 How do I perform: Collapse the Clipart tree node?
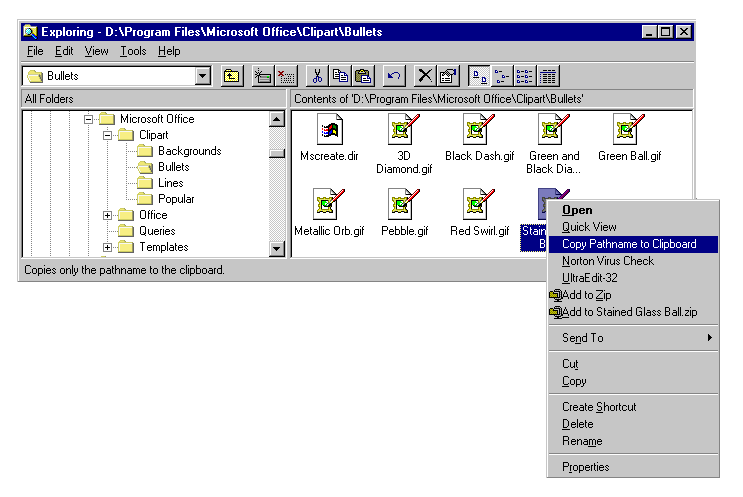(x=107, y=136)
